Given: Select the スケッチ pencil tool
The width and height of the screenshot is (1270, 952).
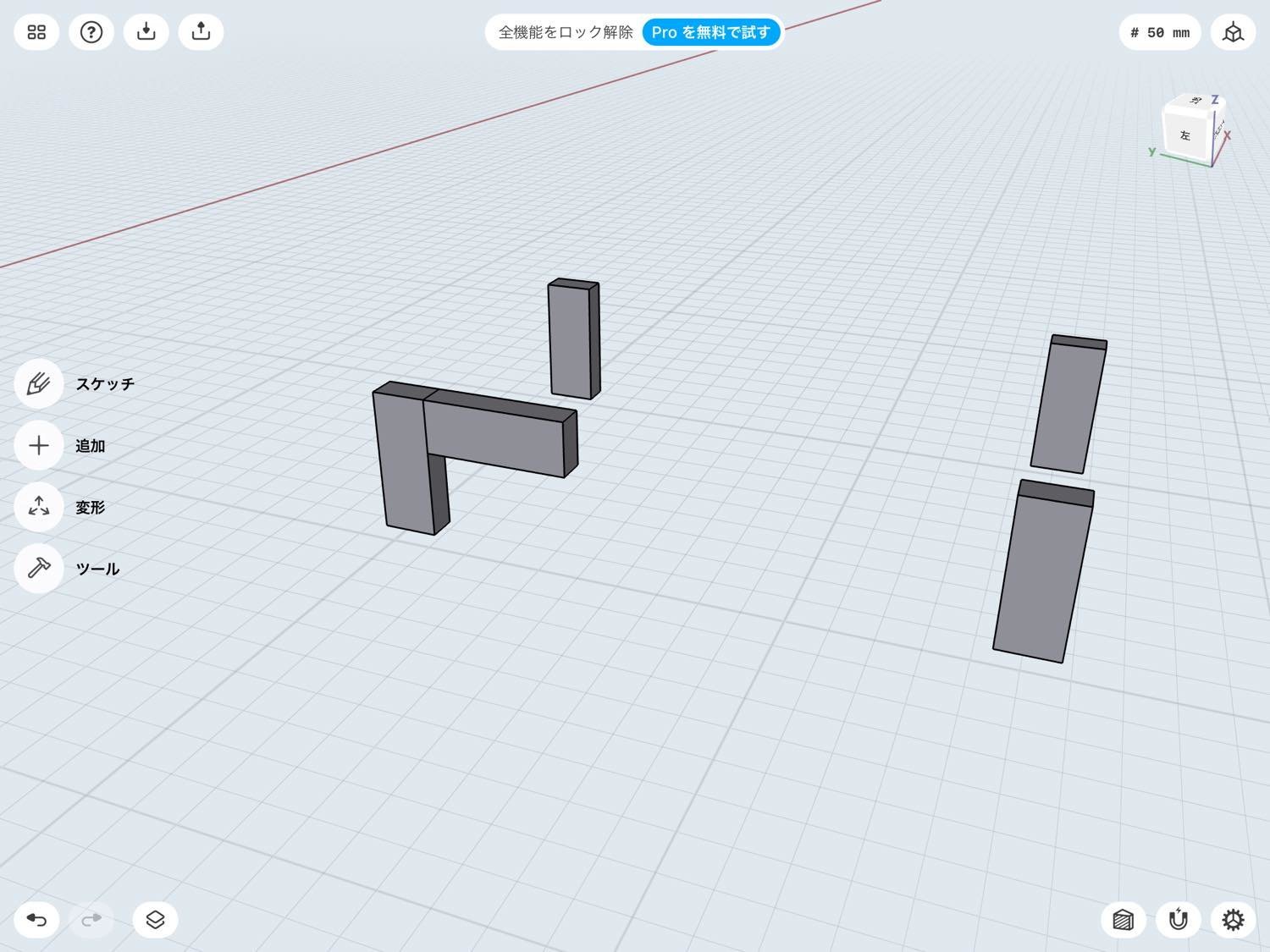Looking at the screenshot, I should tap(39, 384).
